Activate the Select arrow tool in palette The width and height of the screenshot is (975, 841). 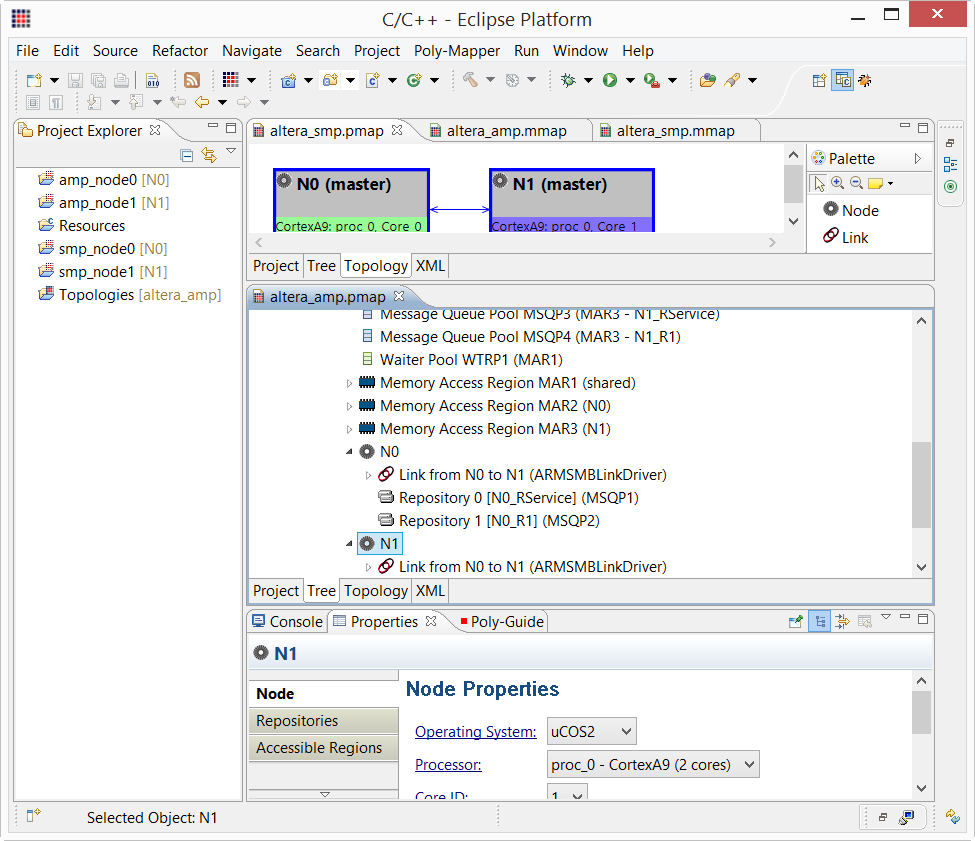tap(819, 183)
